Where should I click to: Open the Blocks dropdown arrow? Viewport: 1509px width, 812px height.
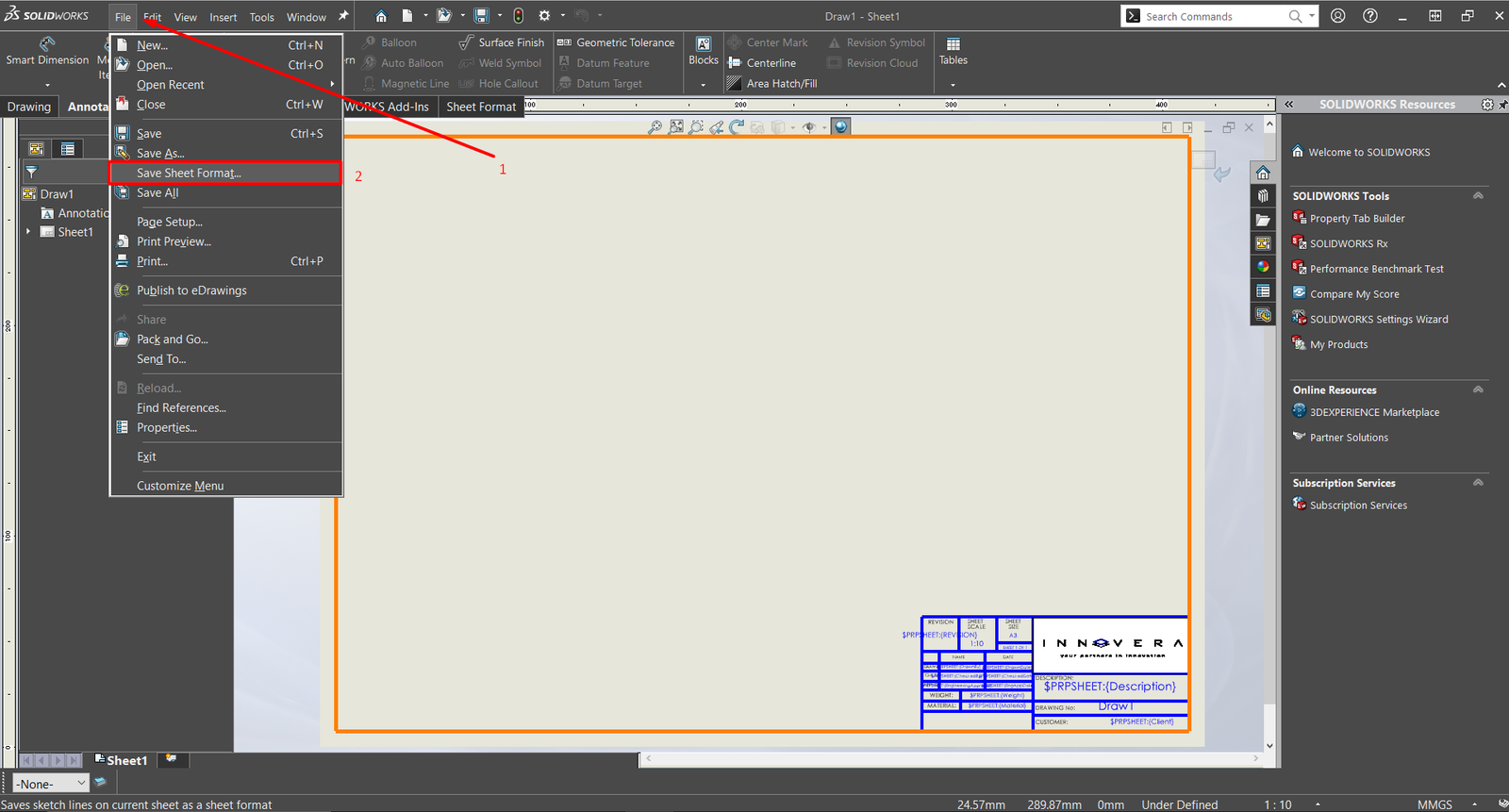pyautogui.click(x=703, y=85)
